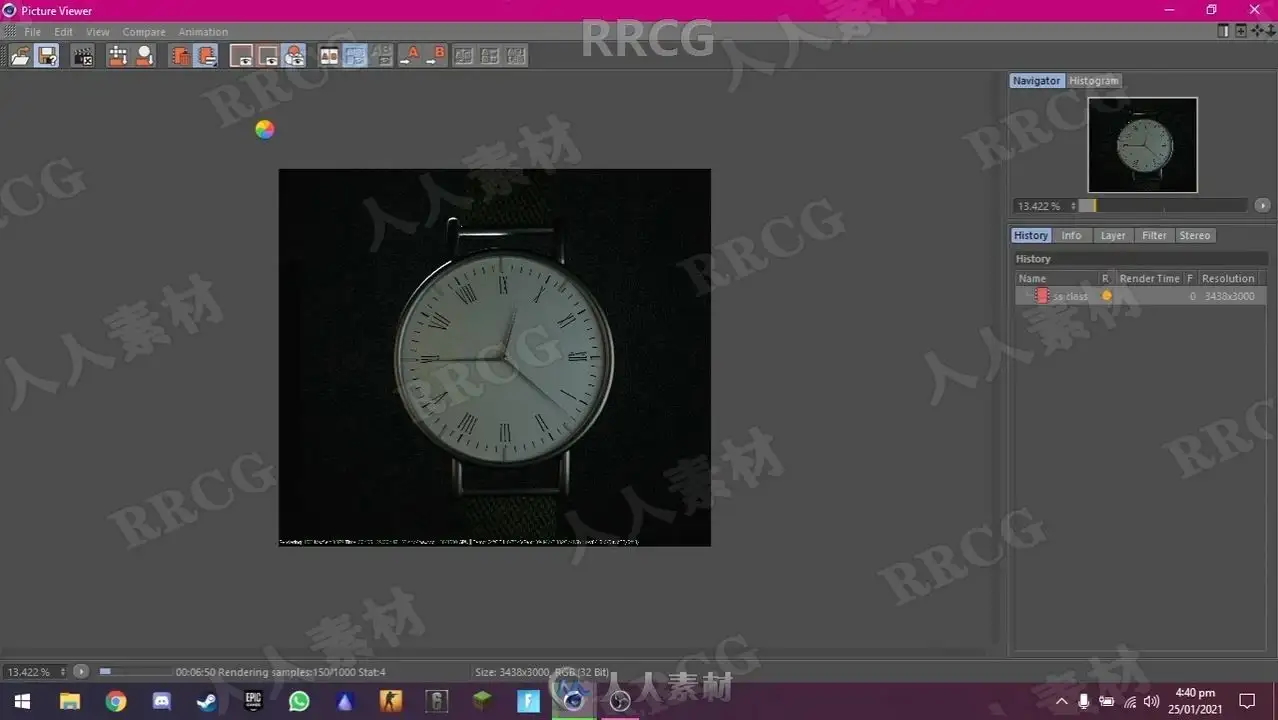This screenshot has height=720, width=1278.
Task: Click the navigator zoom percentage stepper arrows
Action: click(1073, 206)
